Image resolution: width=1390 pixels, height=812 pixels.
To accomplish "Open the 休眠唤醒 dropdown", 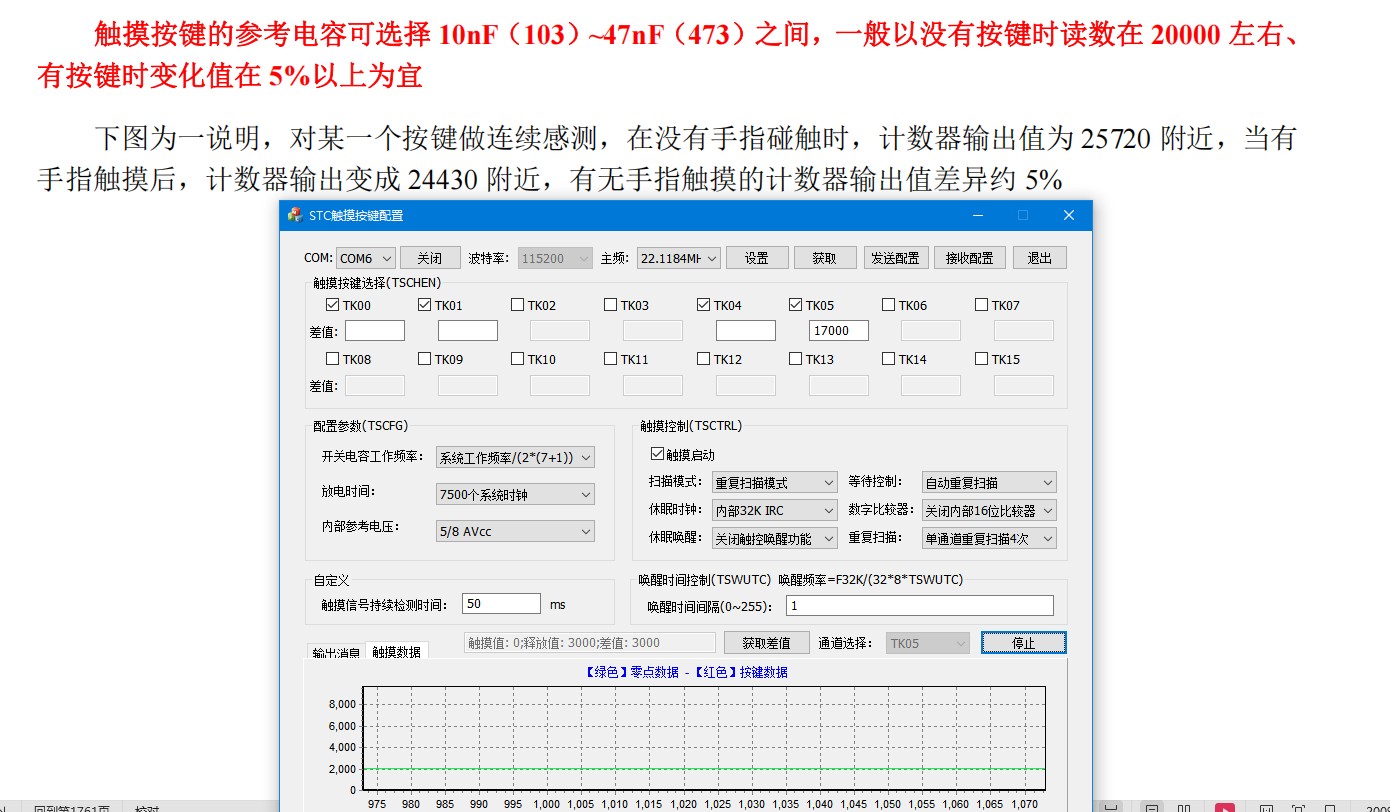I will (775, 538).
